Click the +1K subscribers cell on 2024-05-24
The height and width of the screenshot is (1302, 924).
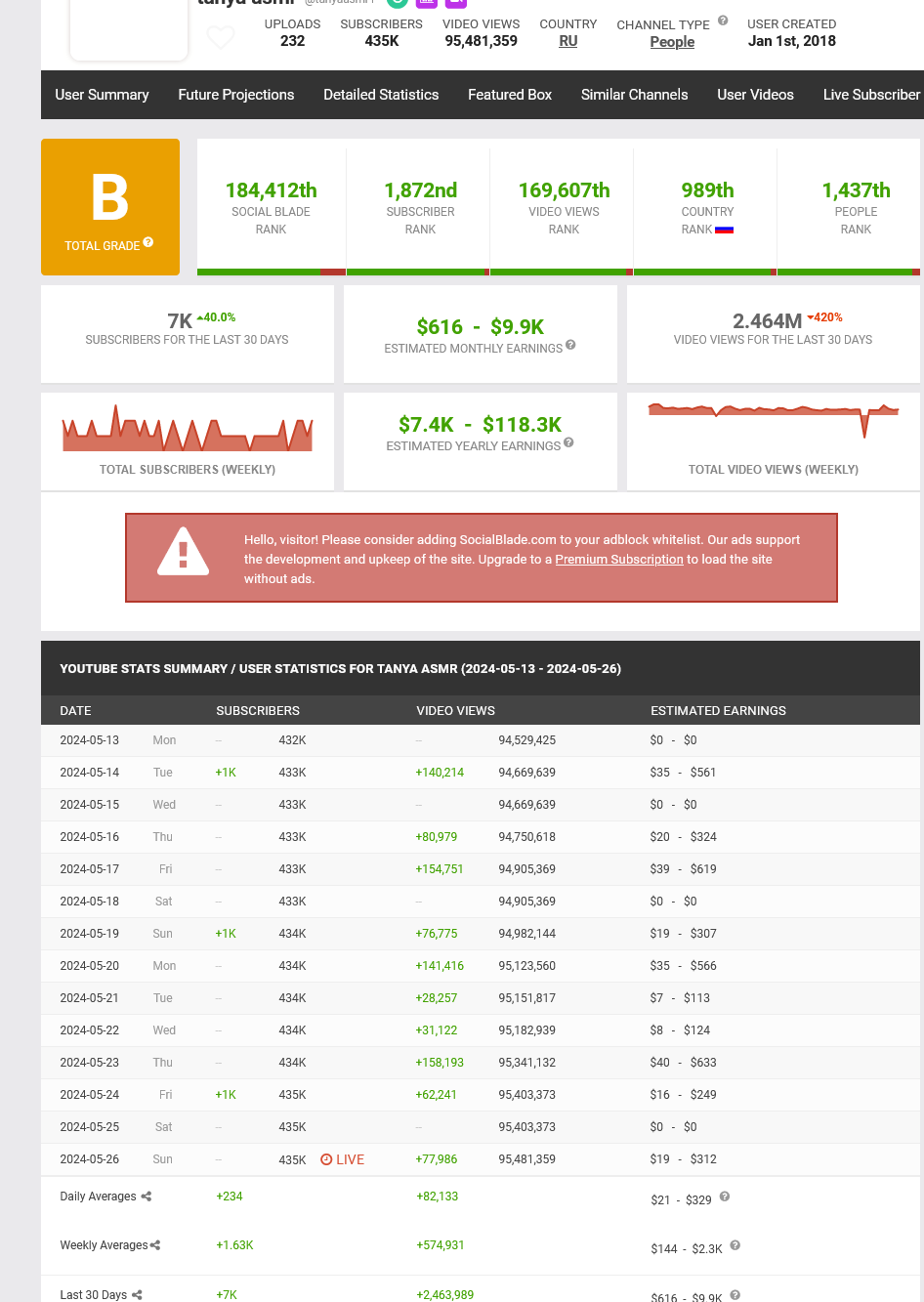coord(226,1095)
